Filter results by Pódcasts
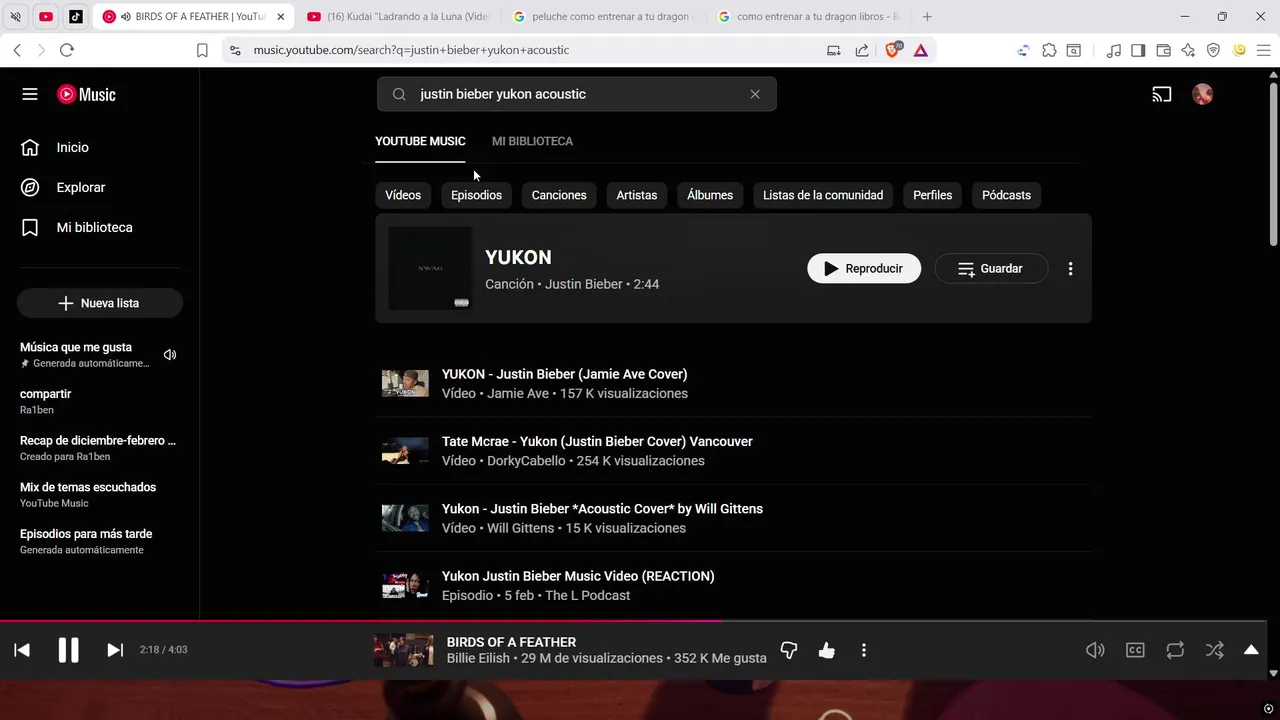1280x720 pixels. tap(1006, 195)
